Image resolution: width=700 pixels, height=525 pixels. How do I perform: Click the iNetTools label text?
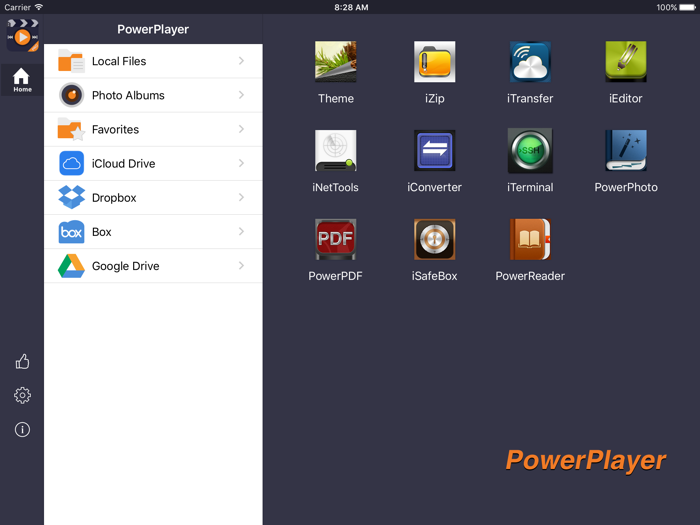(335, 187)
